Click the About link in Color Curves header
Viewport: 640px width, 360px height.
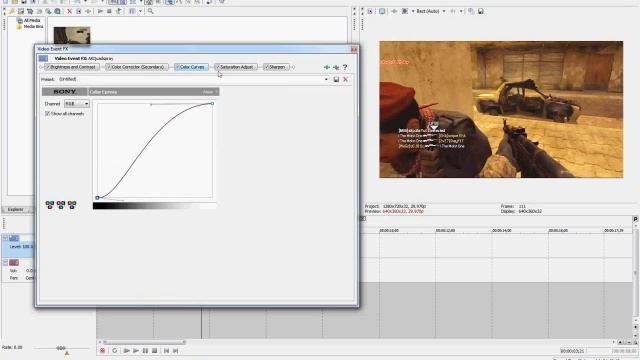coord(208,92)
